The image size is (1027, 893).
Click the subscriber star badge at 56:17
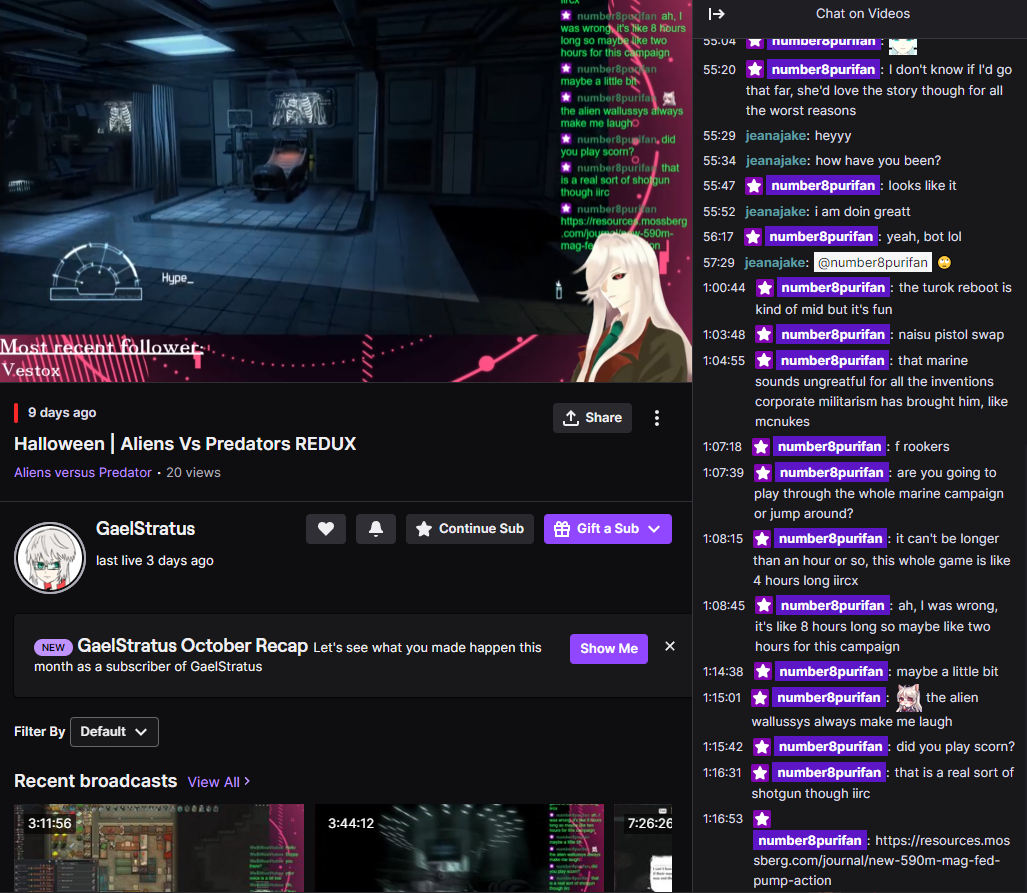[x=753, y=237]
